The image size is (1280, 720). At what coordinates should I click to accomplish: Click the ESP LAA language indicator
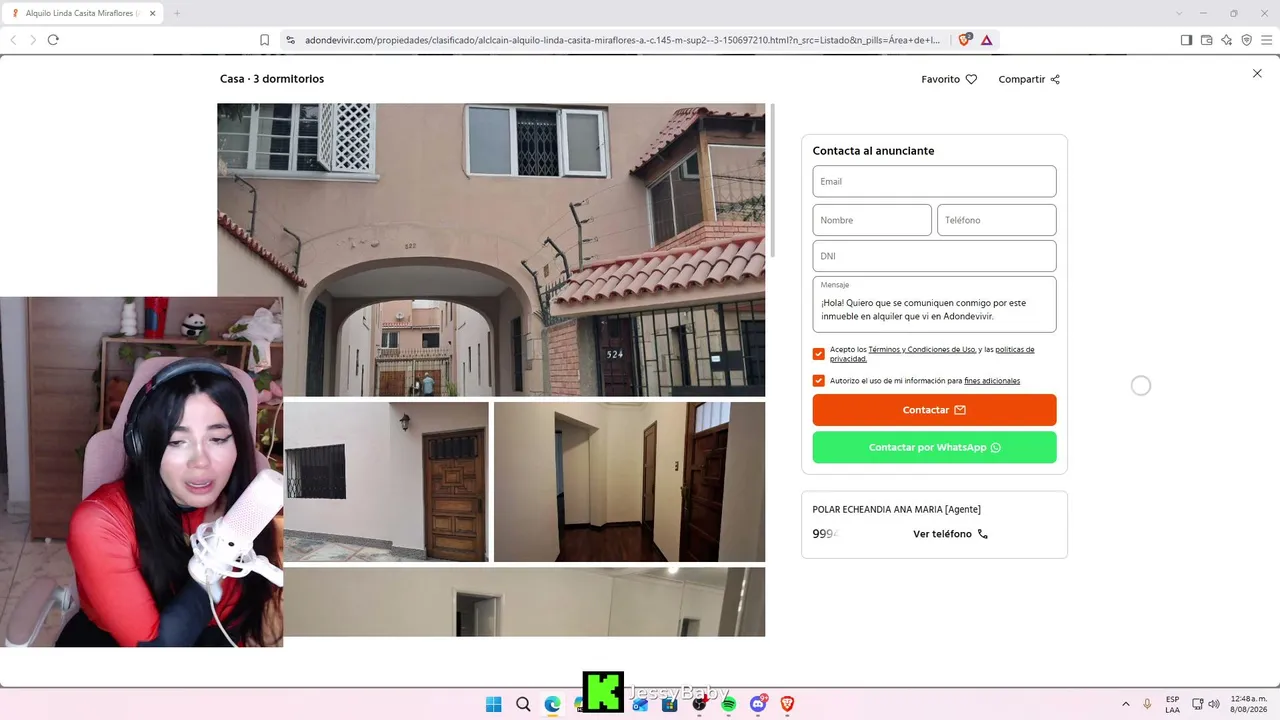[x=1172, y=704]
